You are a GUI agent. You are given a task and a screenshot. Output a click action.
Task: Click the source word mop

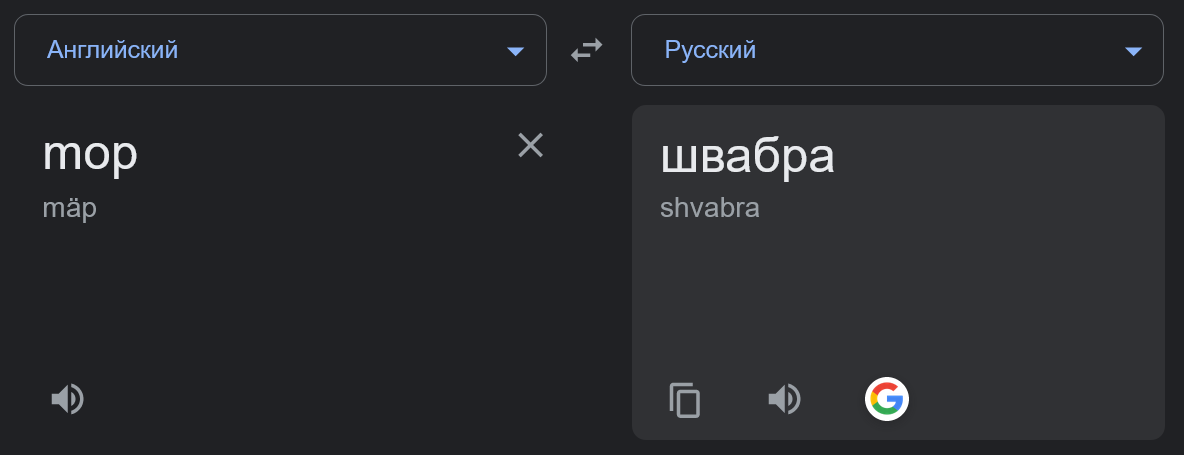(90, 153)
